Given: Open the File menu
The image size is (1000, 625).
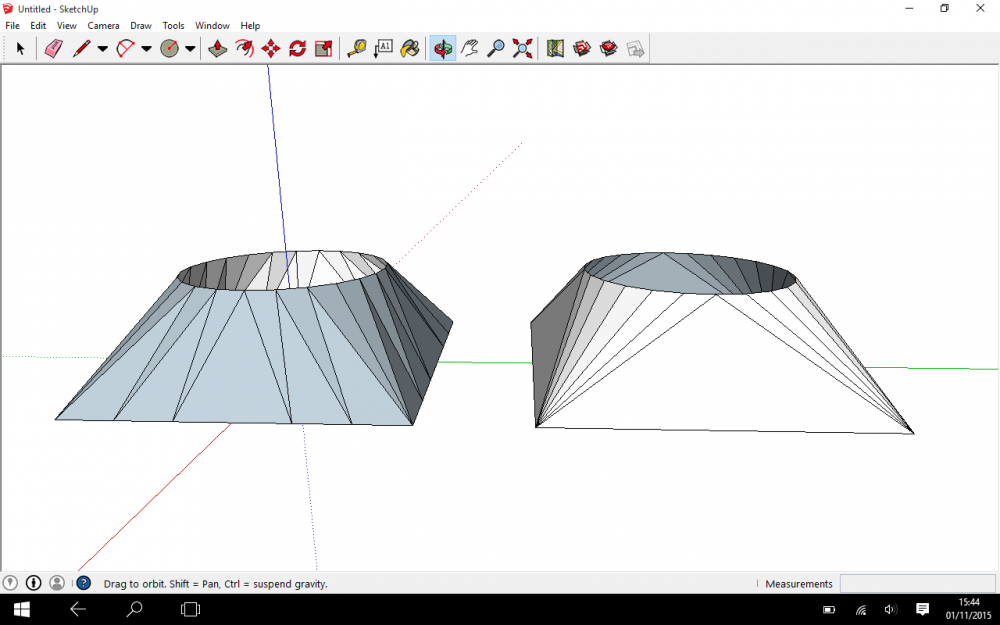Looking at the screenshot, I should [x=13, y=26].
